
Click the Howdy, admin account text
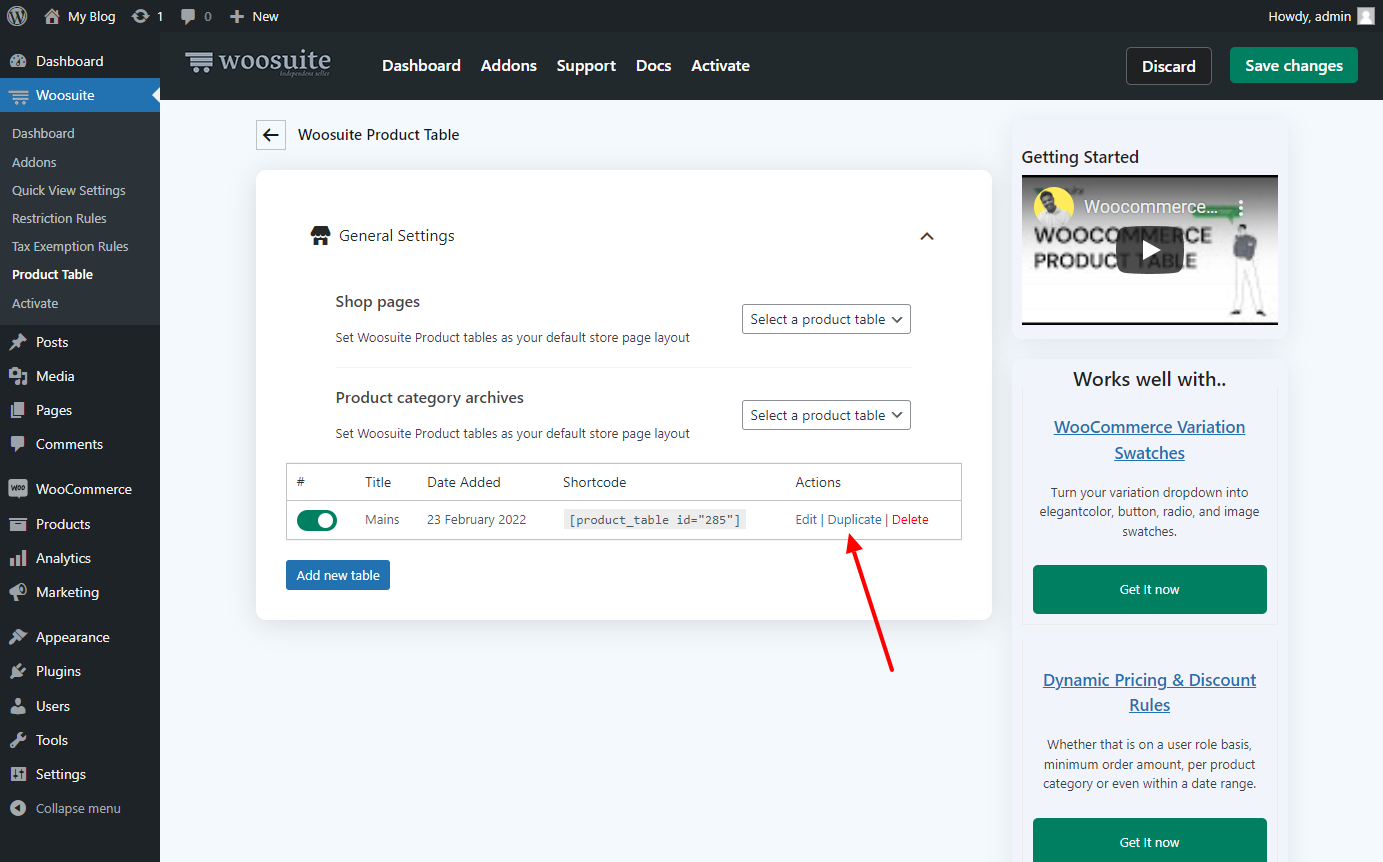(x=1310, y=16)
